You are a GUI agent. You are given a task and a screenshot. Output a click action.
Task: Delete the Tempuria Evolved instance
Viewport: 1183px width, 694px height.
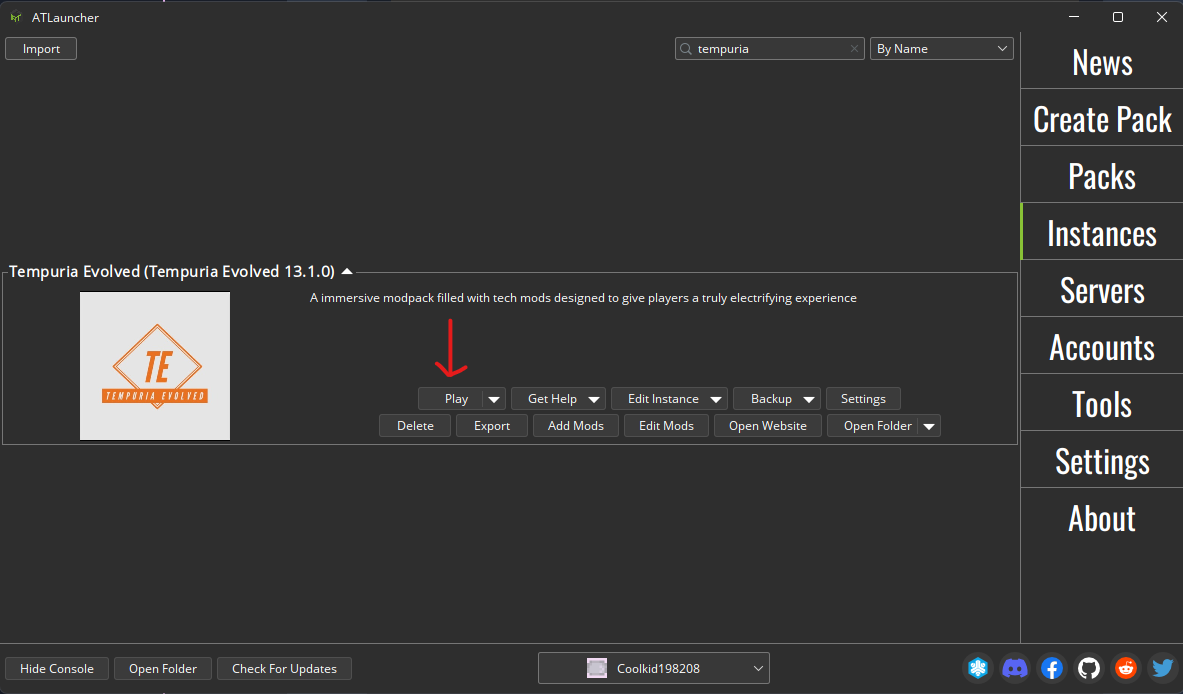pyautogui.click(x=415, y=426)
